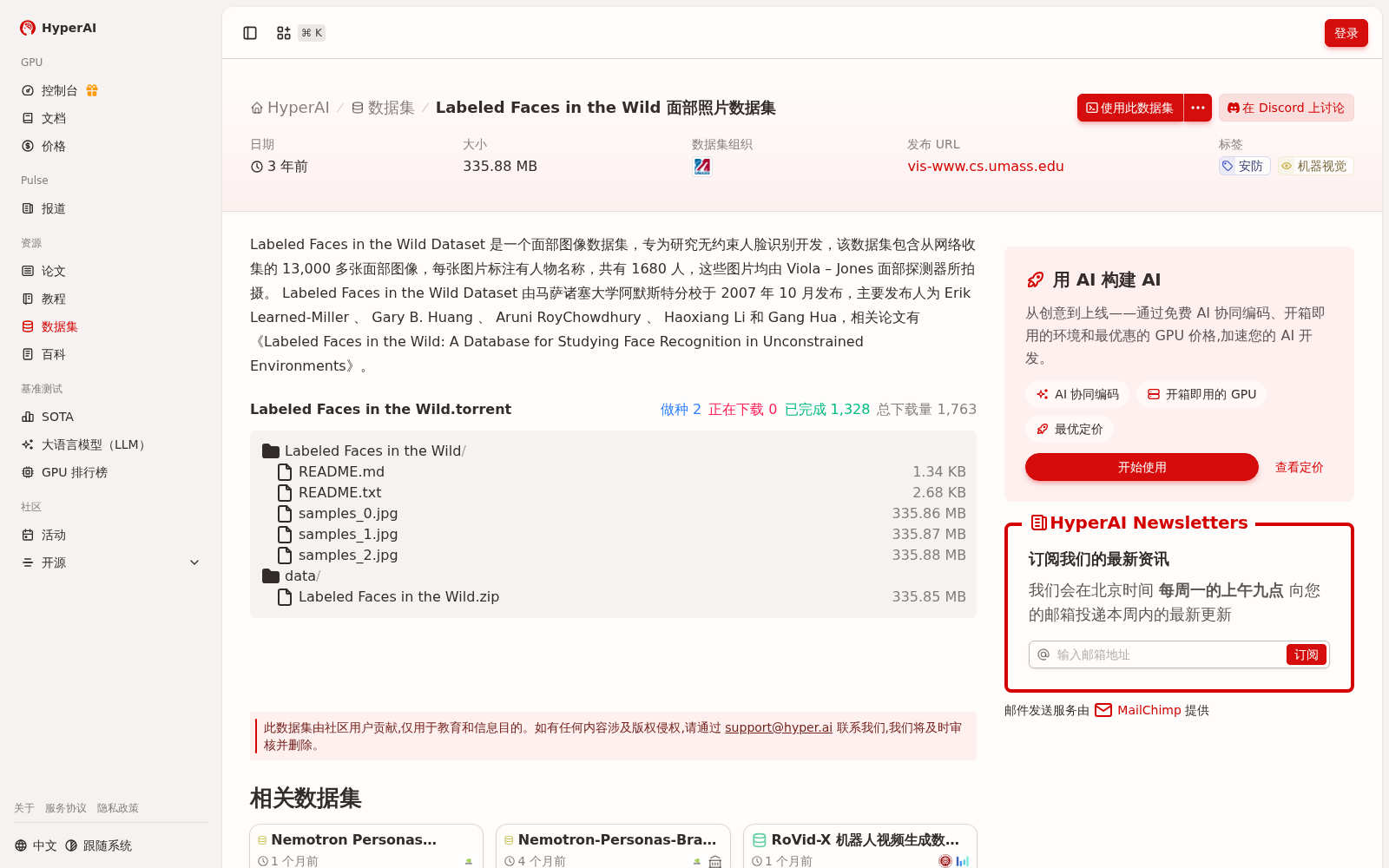The height and width of the screenshot is (868, 1389).
Task: Click 开箱即用的 GPU chip
Action: click(x=1201, y=394)
